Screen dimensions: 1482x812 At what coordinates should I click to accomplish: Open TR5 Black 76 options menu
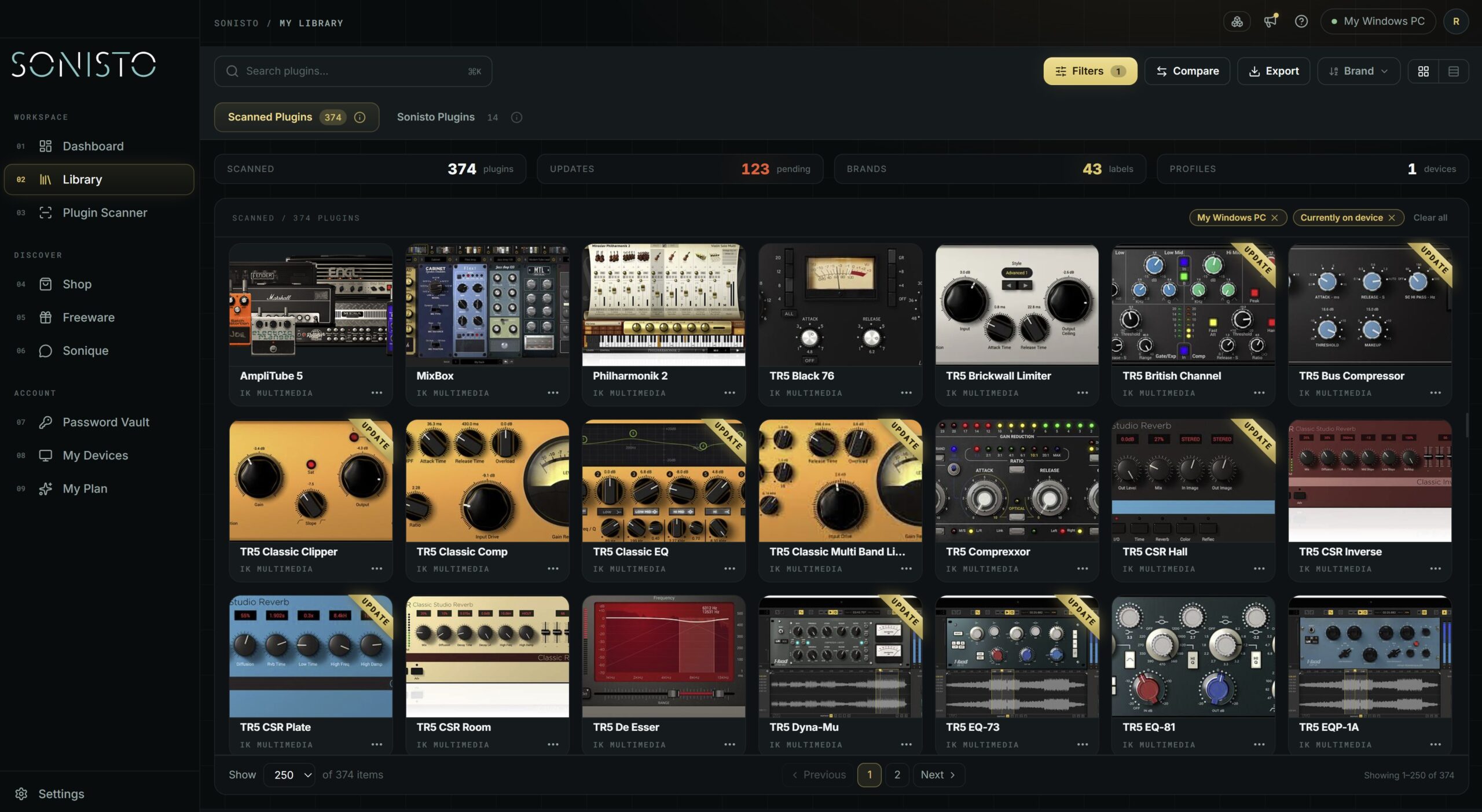(906, 393)
